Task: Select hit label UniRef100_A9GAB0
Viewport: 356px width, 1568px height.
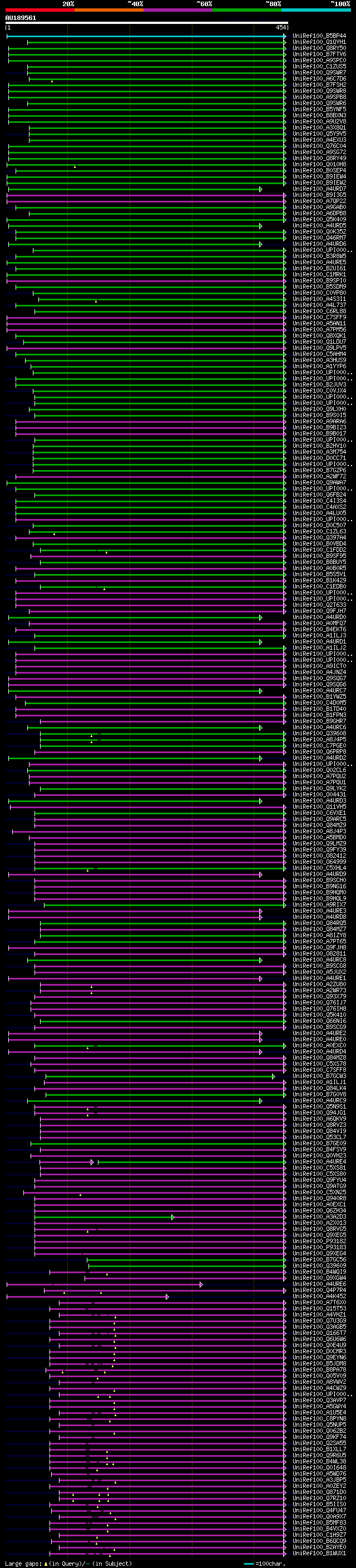Action: [x=319, y=207]
